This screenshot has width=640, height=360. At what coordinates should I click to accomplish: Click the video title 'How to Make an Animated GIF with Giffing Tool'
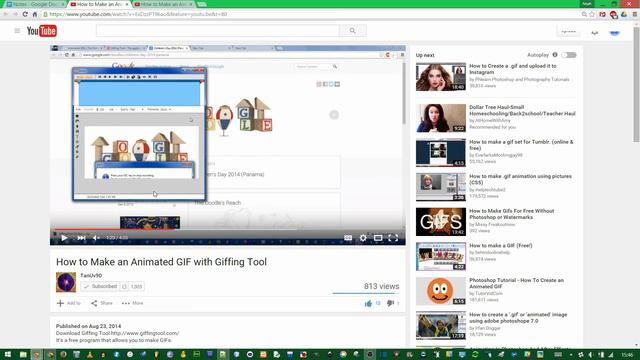point(161,262)
